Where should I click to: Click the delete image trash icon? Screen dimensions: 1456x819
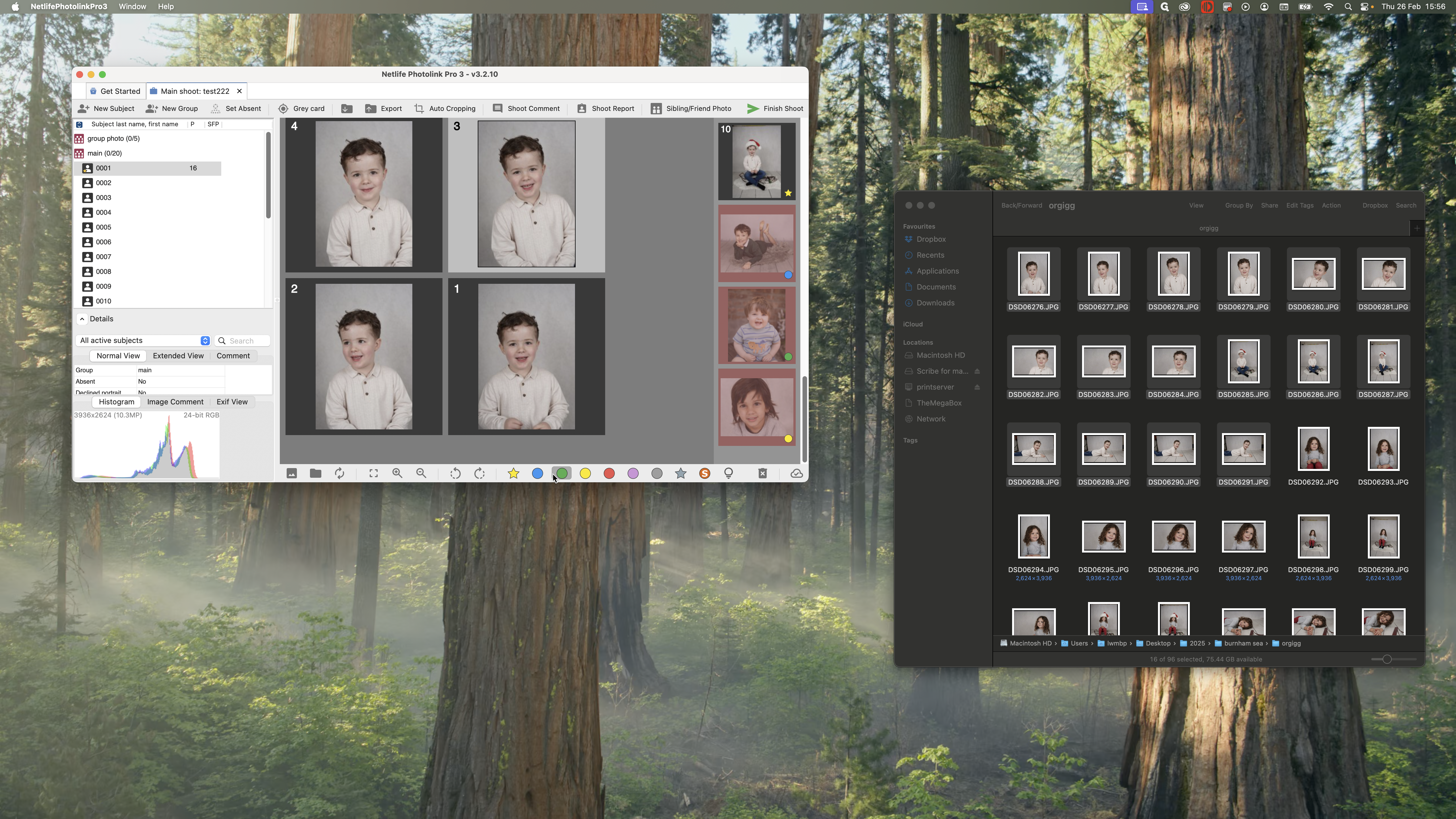(x=762, y=473)
